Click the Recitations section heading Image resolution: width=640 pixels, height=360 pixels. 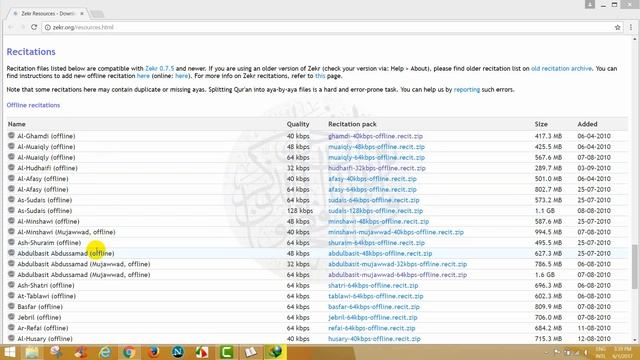click(31, 52)
